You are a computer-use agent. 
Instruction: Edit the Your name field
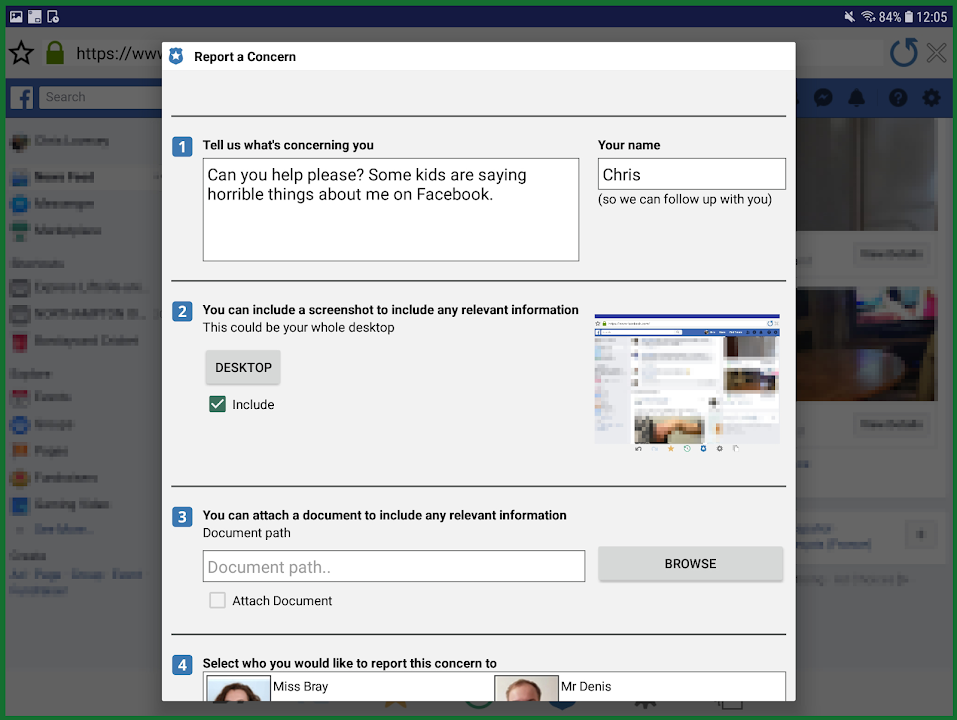click(x=691, y=174)
